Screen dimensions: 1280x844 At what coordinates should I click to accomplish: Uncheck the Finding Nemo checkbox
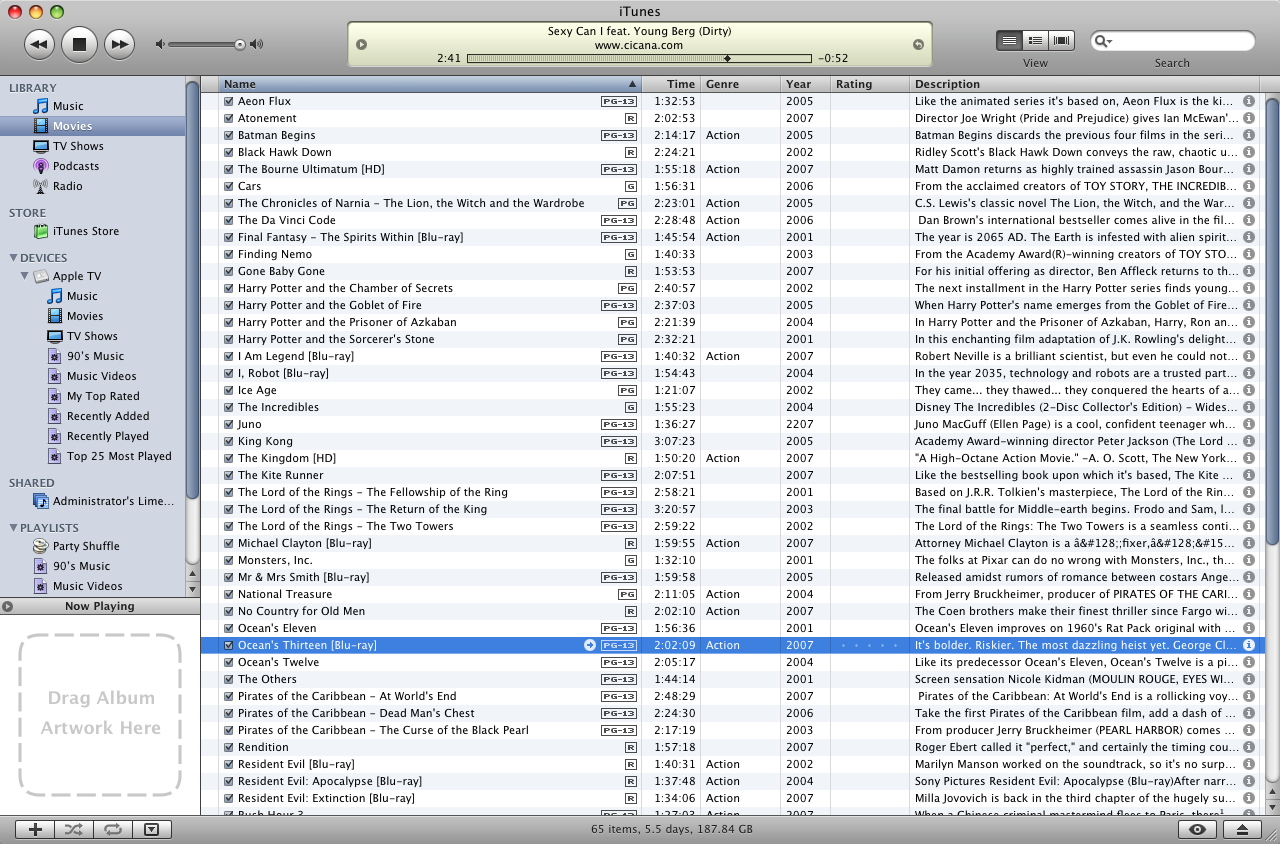[229, 254]
